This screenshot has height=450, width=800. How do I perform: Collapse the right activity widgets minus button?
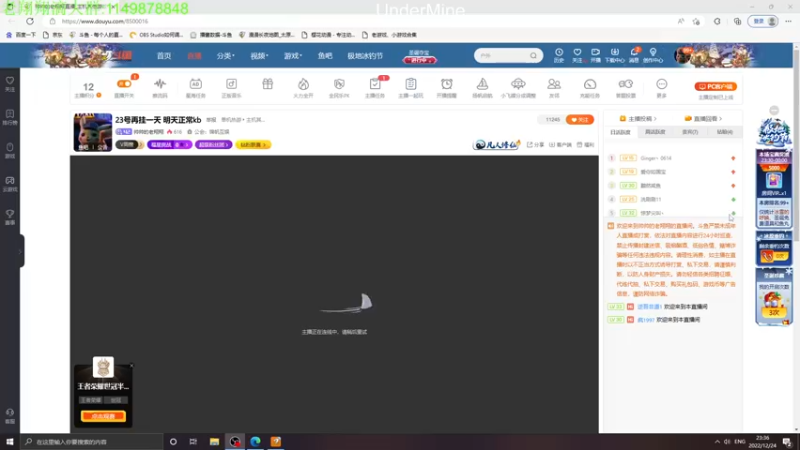coord(774,111)
